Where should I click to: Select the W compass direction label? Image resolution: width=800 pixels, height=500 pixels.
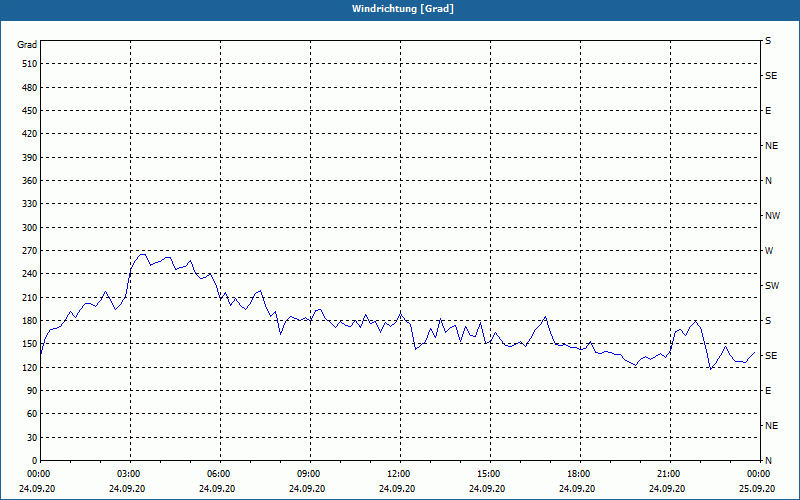[769, 251]
